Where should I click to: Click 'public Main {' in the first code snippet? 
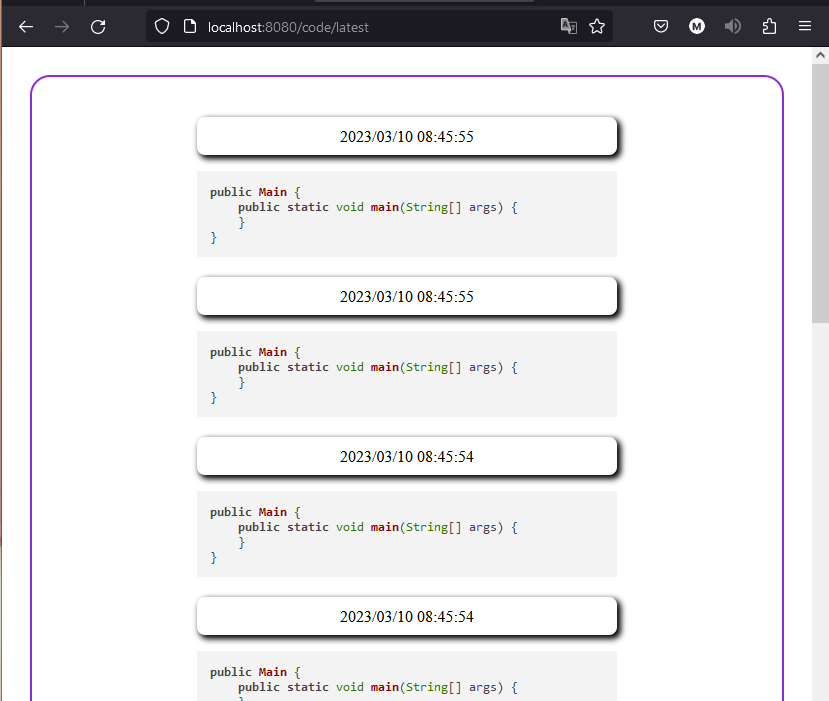tap(255, 192)
